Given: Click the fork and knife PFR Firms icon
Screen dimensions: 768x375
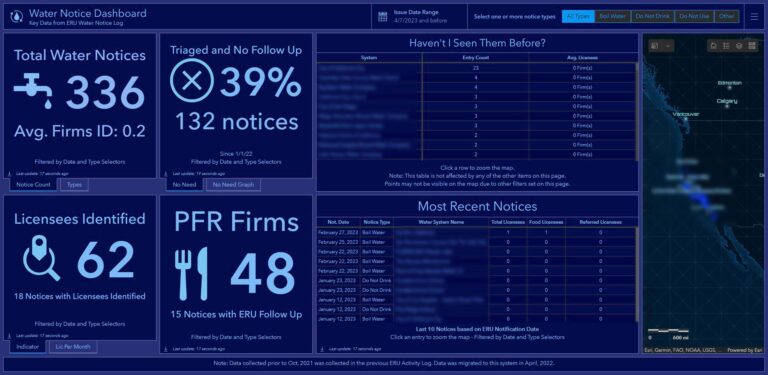Looking at the screenshot, I should [192, 274].
